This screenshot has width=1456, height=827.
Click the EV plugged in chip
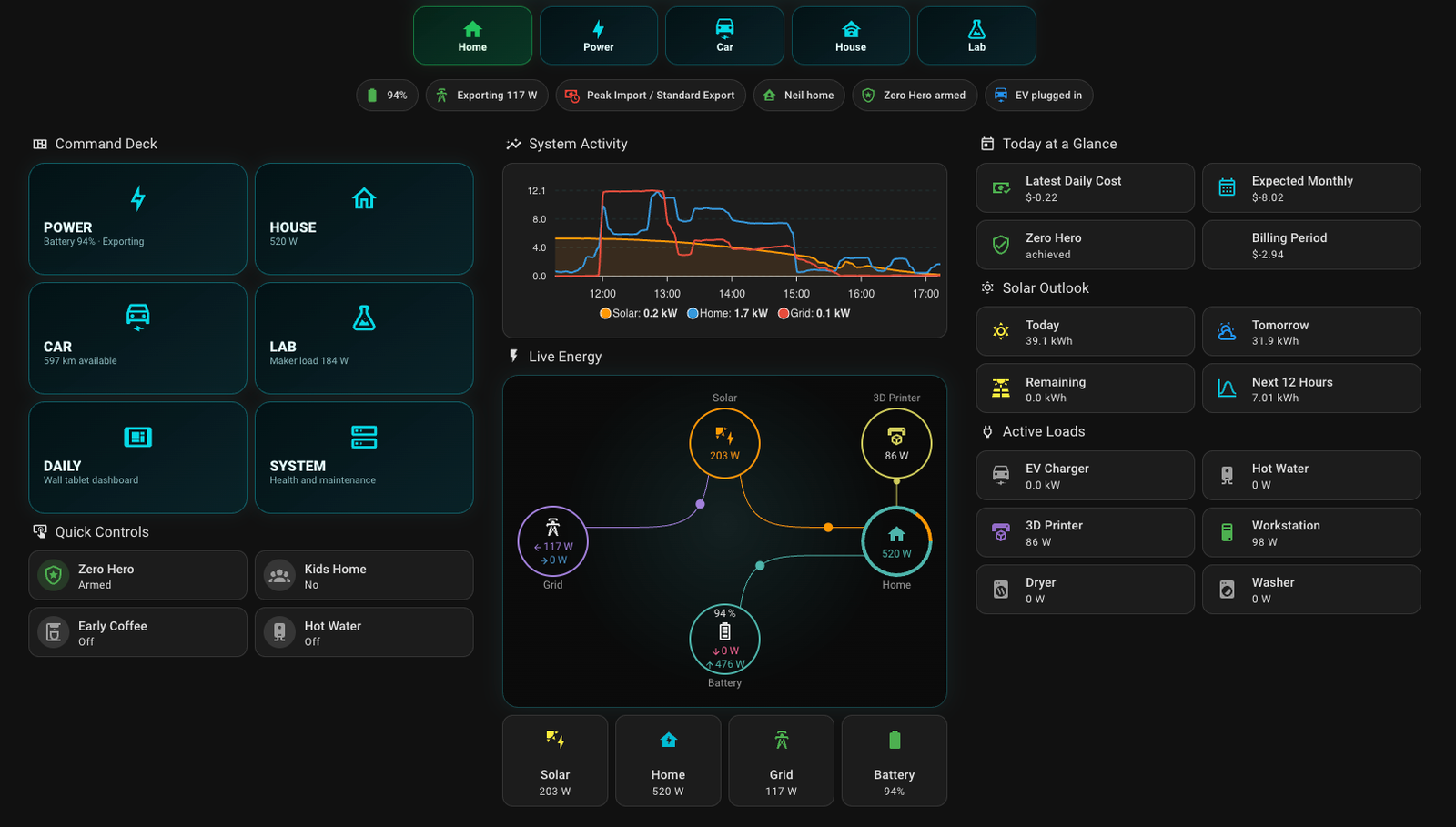click(1038, 95)
